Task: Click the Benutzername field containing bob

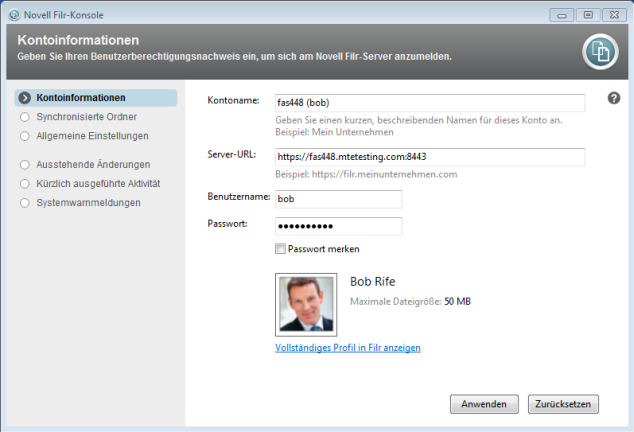Action: click(x=338, y=199)
